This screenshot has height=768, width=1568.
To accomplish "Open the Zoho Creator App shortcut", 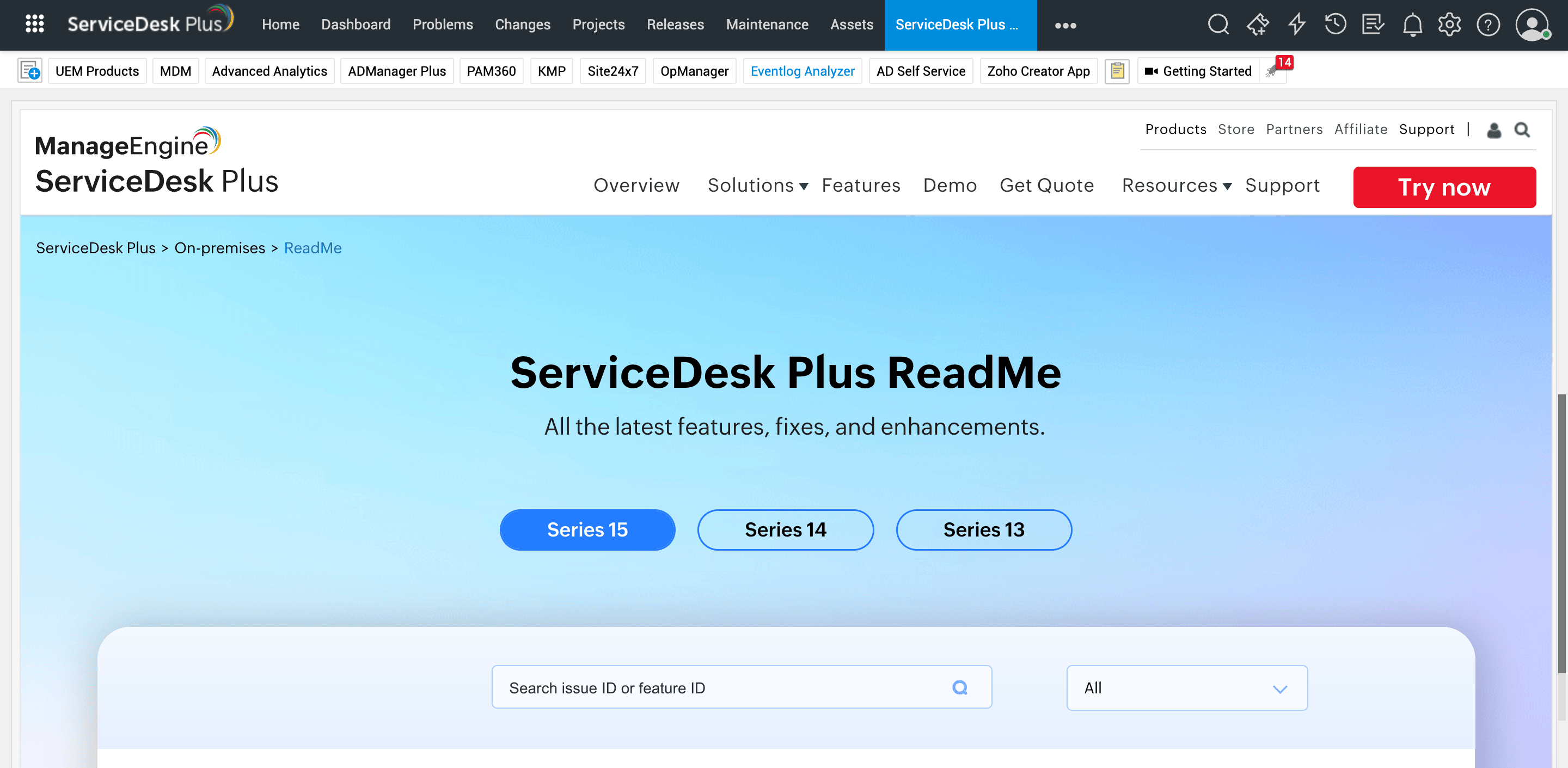I will (x=1038, y=71).
